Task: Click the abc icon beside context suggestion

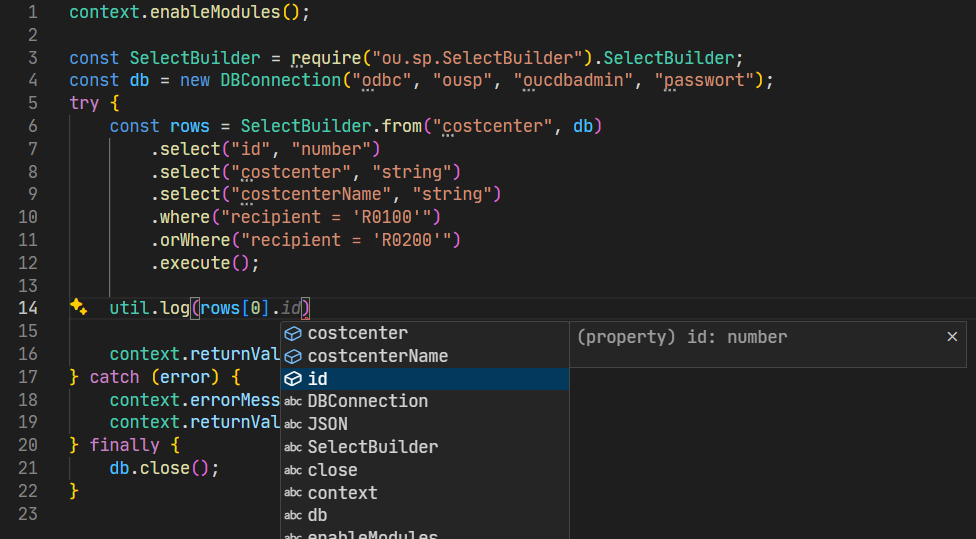Action: [x=293, y=493]
